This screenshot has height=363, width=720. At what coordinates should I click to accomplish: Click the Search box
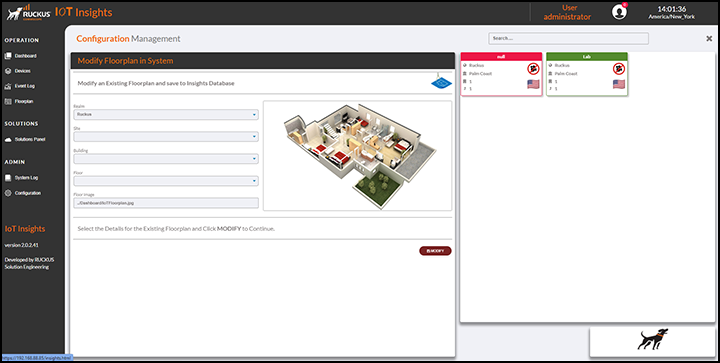pyautogui.click(x=568, y=39)
